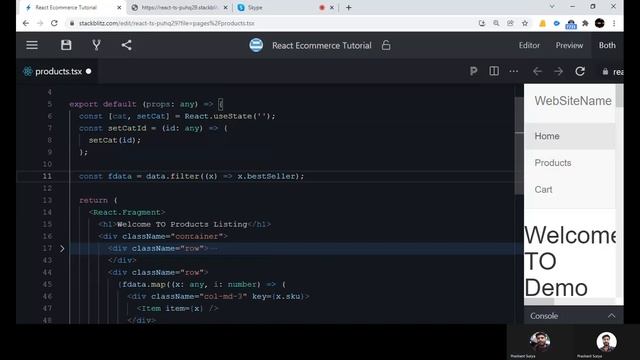Fork the project using the fork icon

click(96, 45)
